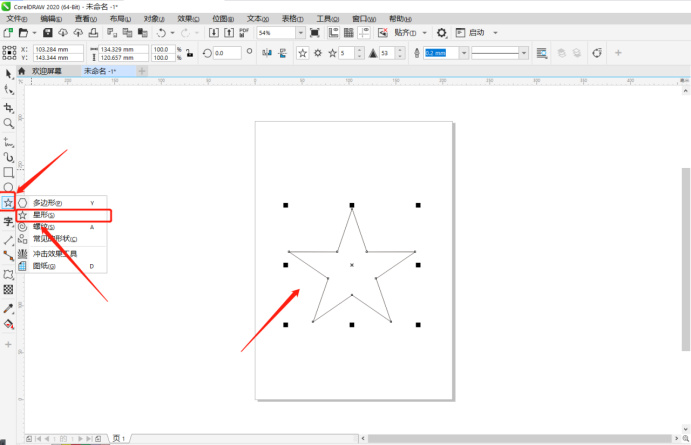
Task: Select the Freehand tool
Action: tap(8, 142)
